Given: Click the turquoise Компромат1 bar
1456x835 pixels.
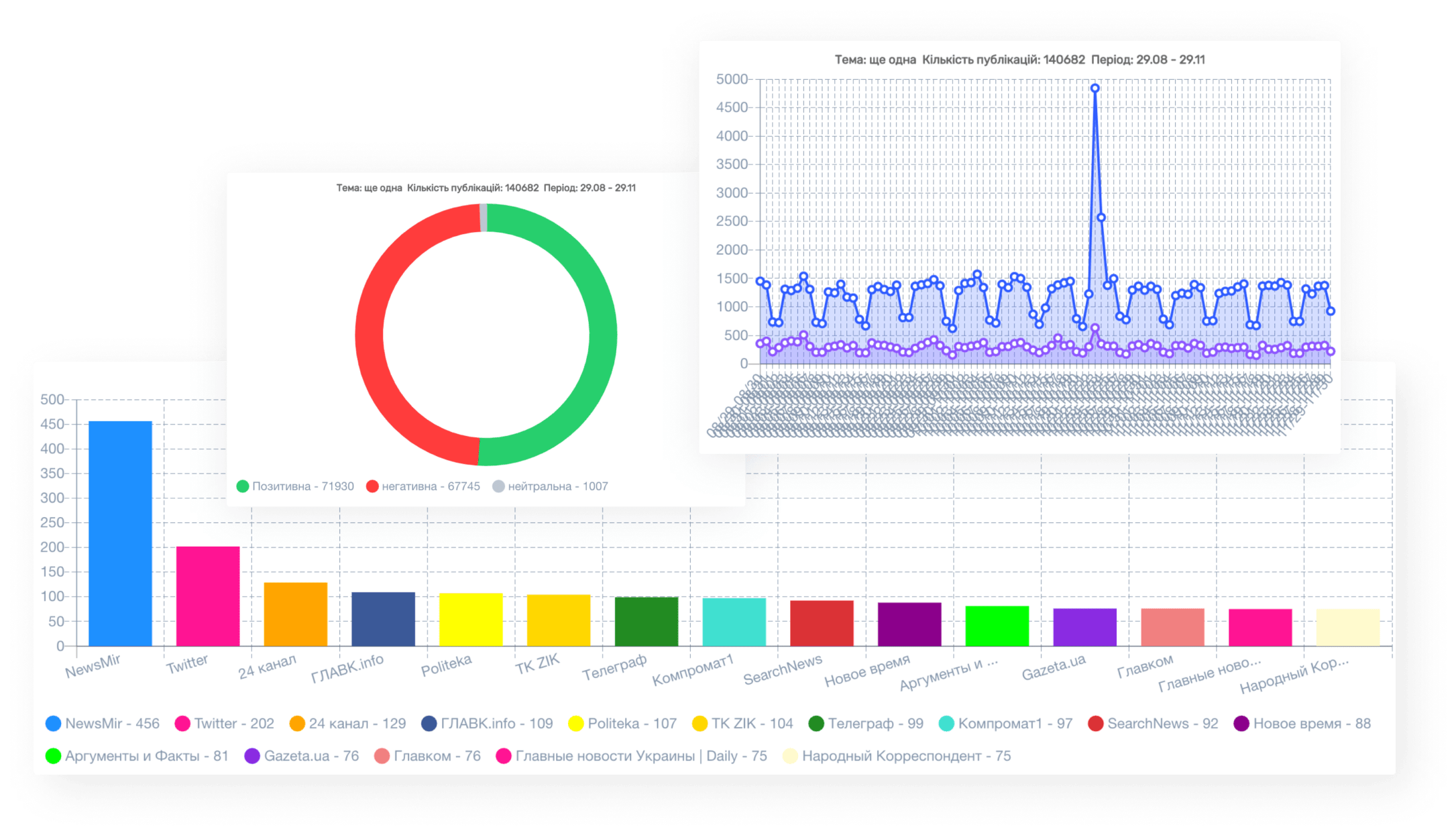Looking at the screenshot, I should (734, 622).
